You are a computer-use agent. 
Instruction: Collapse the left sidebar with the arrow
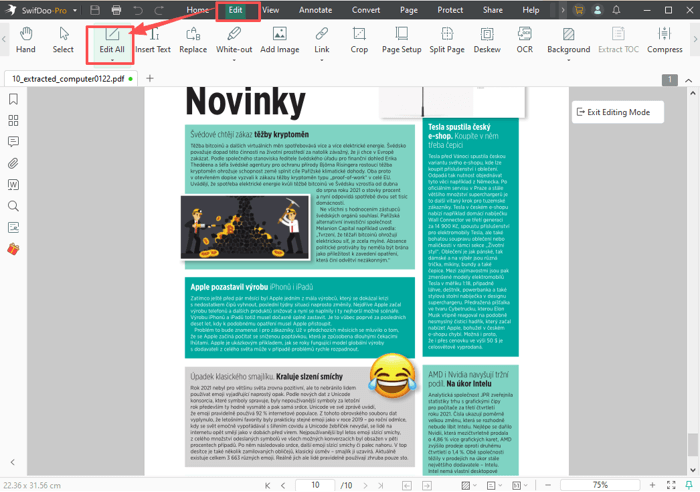(x=12, y=463)
